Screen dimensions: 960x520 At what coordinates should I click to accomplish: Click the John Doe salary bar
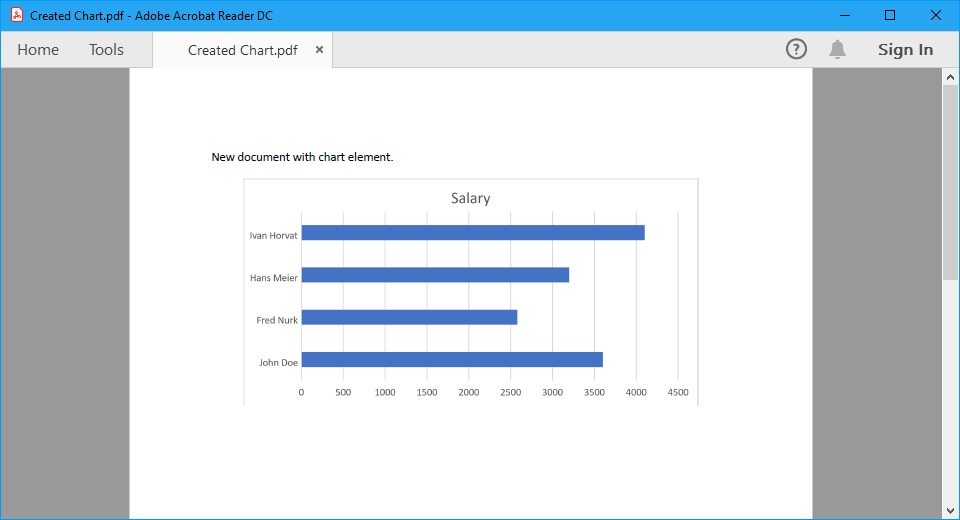tap(451, 360)
